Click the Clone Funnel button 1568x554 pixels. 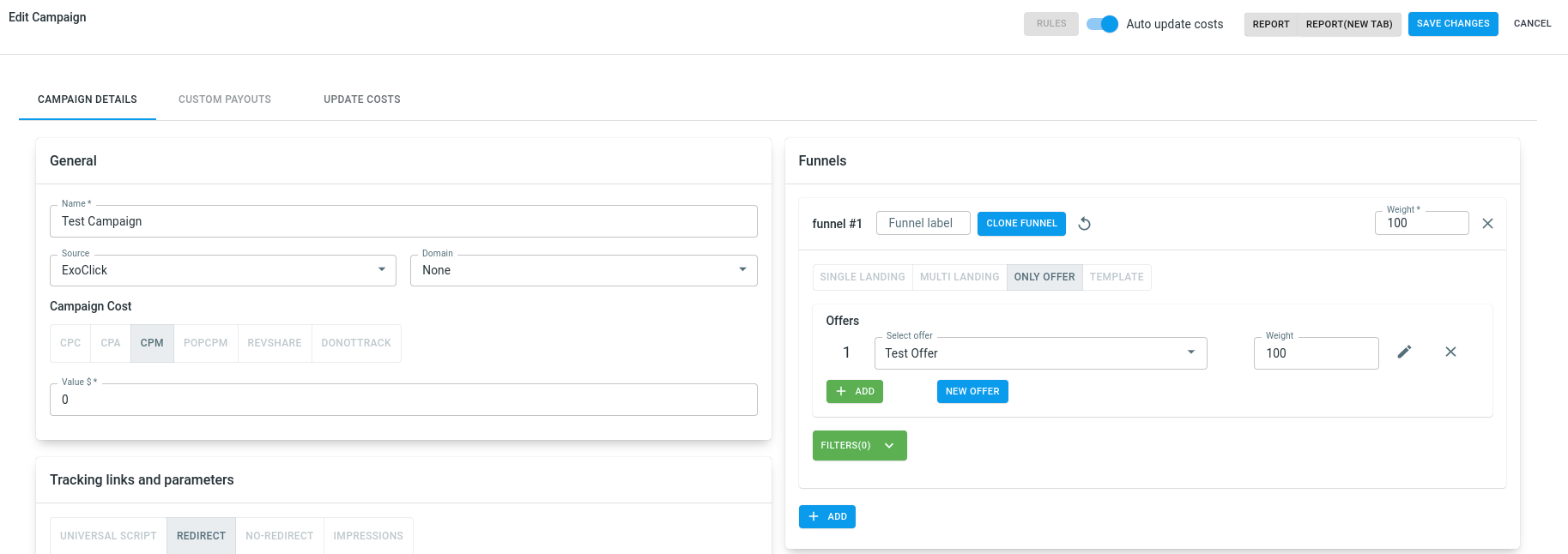[1021, 224]
